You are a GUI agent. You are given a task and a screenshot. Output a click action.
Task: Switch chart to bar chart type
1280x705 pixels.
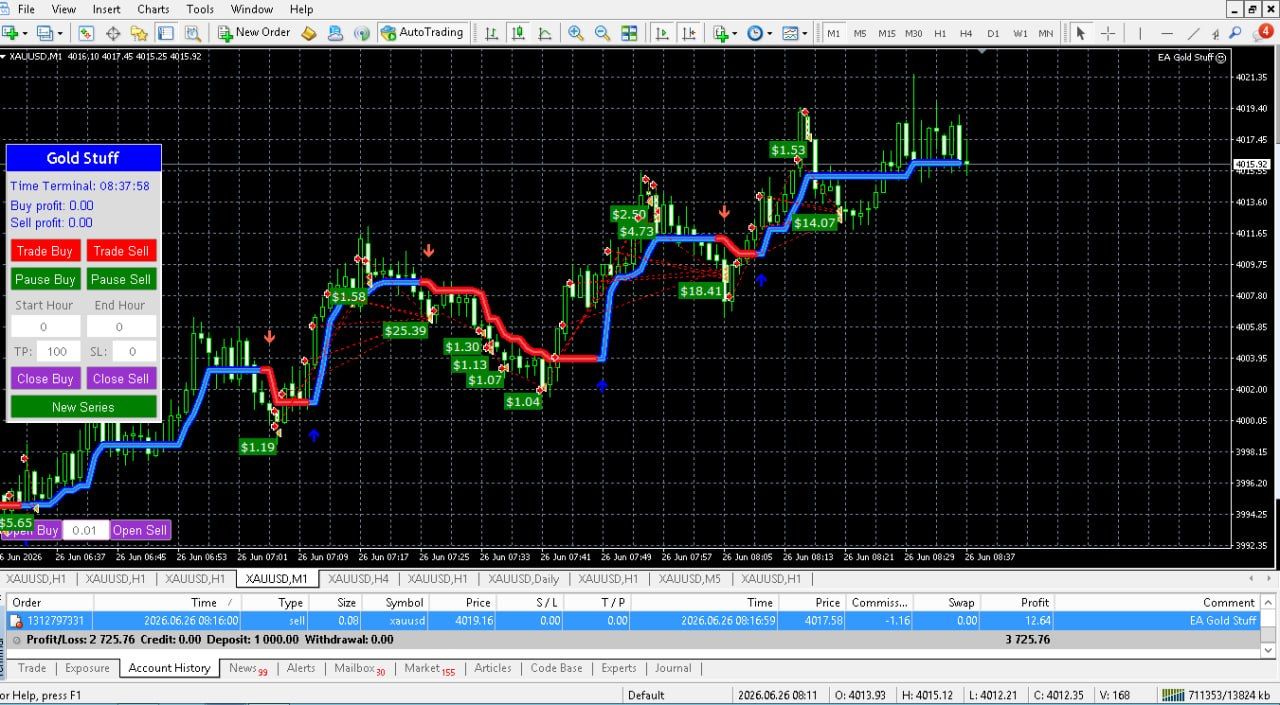click(491, 33)
